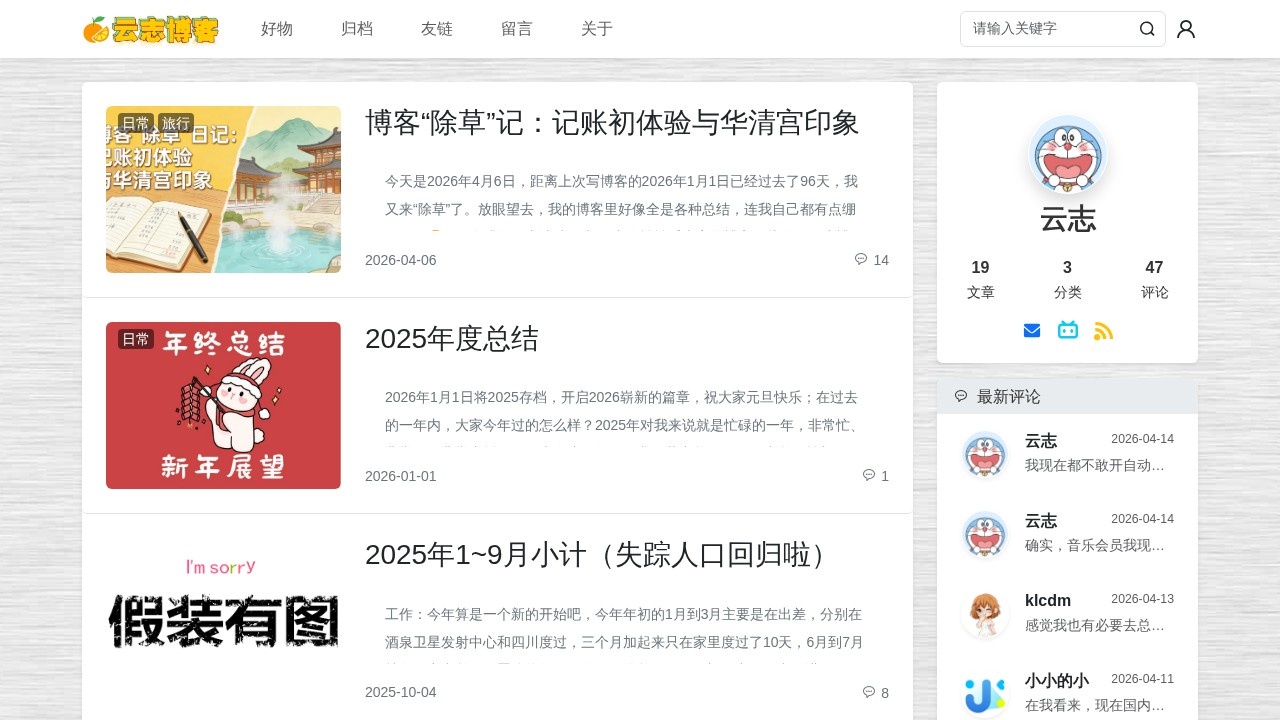Open the 2025年度总结 article title link
Viewport: 1280px width, 720px height.
tap(452, 340)
